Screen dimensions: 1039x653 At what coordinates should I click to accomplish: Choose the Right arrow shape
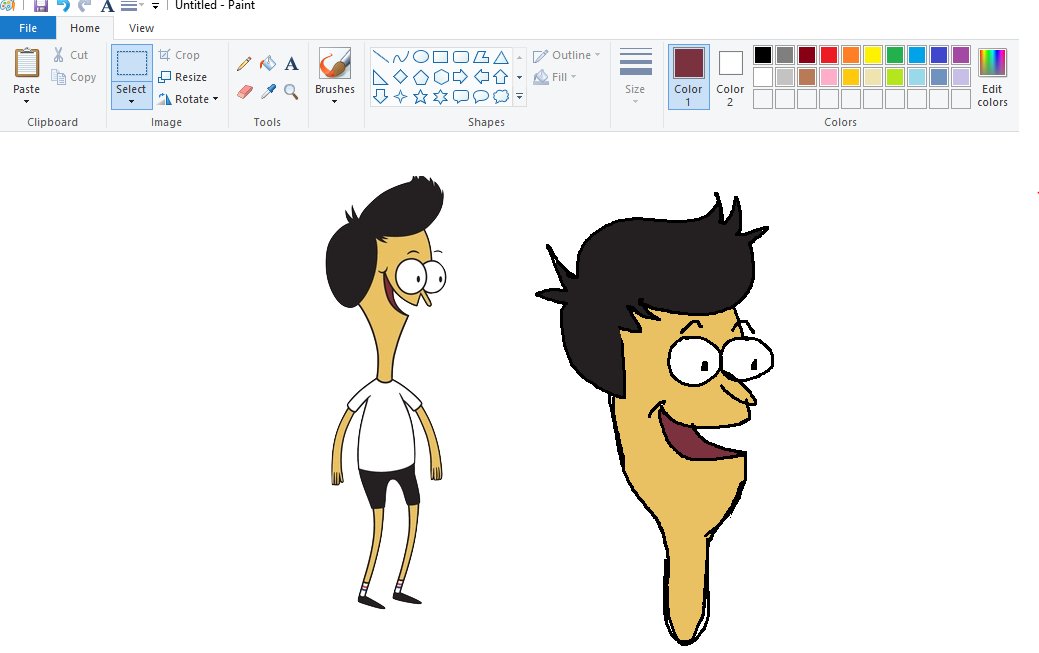[461, 77]
